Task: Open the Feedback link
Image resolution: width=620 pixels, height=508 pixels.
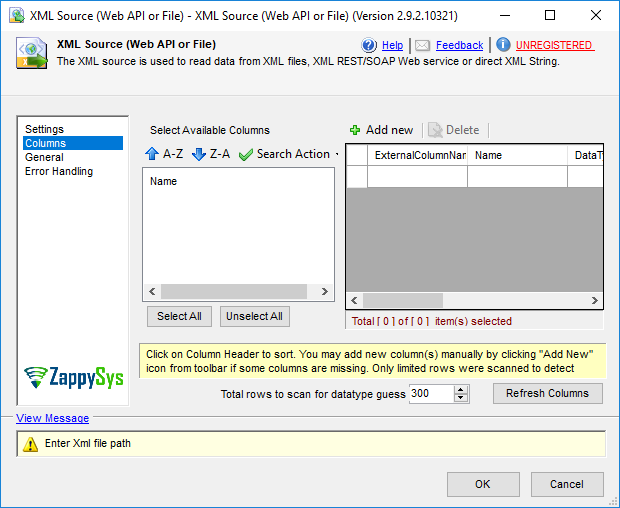Action: click(x=459, y=45)
